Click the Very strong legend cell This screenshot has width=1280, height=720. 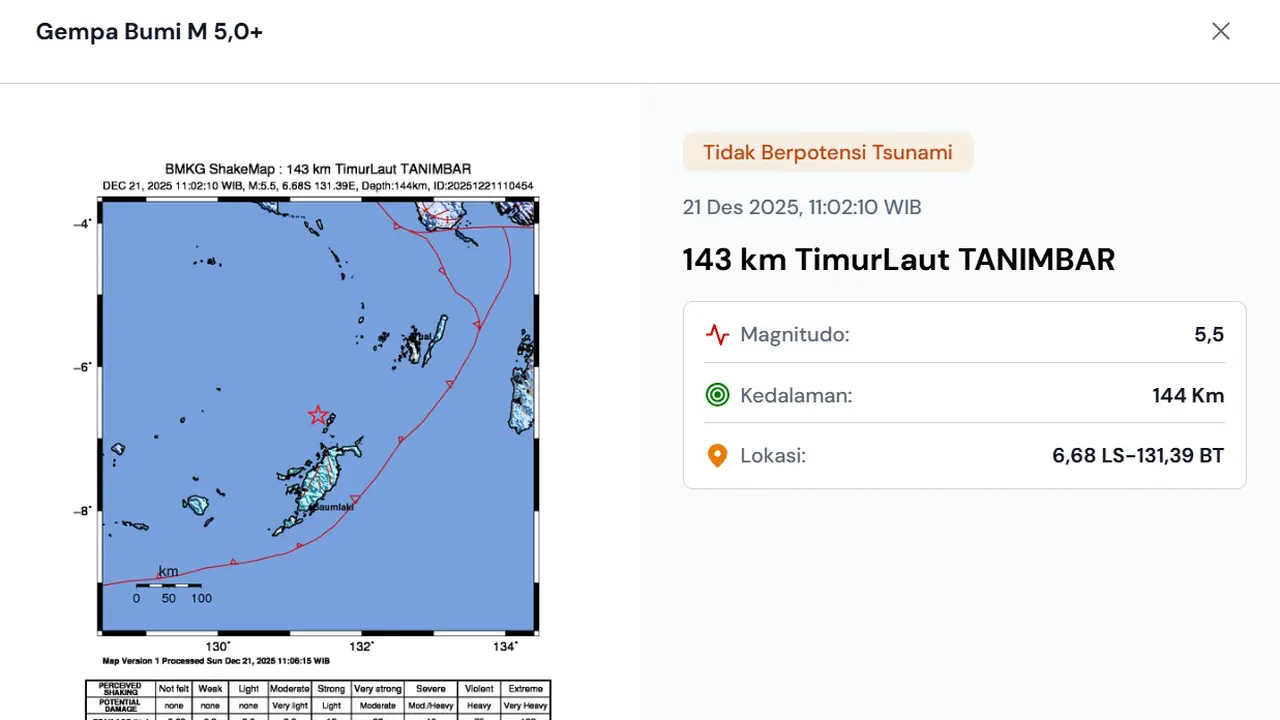click(x=377, y=689)
